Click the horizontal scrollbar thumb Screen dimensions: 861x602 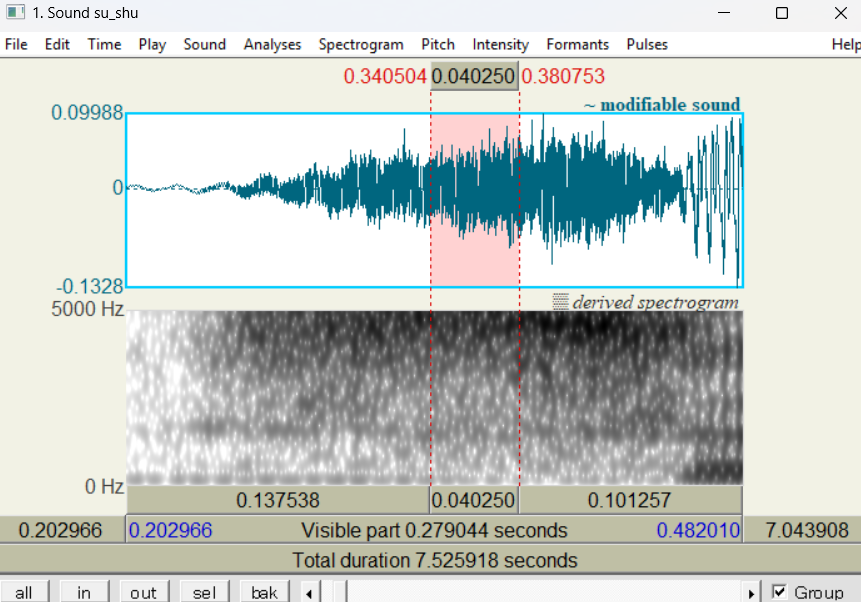(339, 593)
